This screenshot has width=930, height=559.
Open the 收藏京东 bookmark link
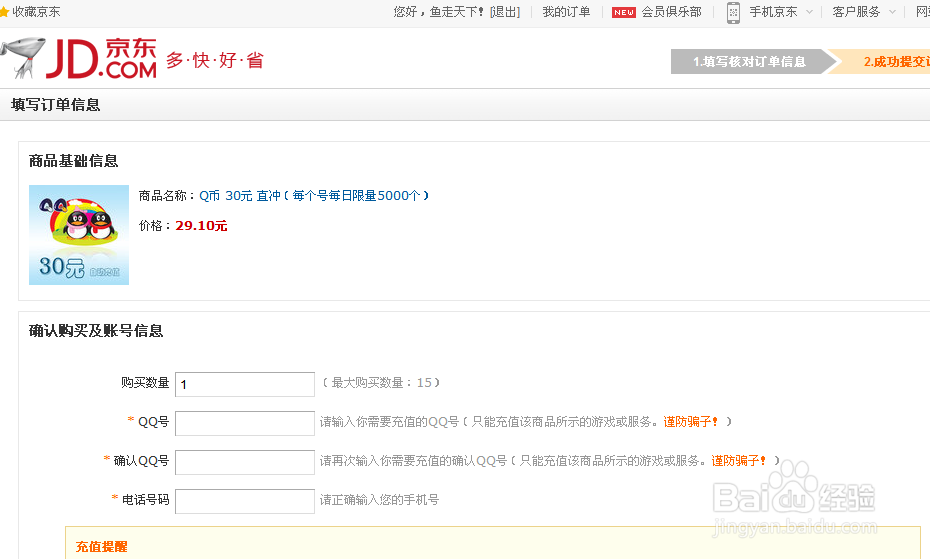coord(36,12)
